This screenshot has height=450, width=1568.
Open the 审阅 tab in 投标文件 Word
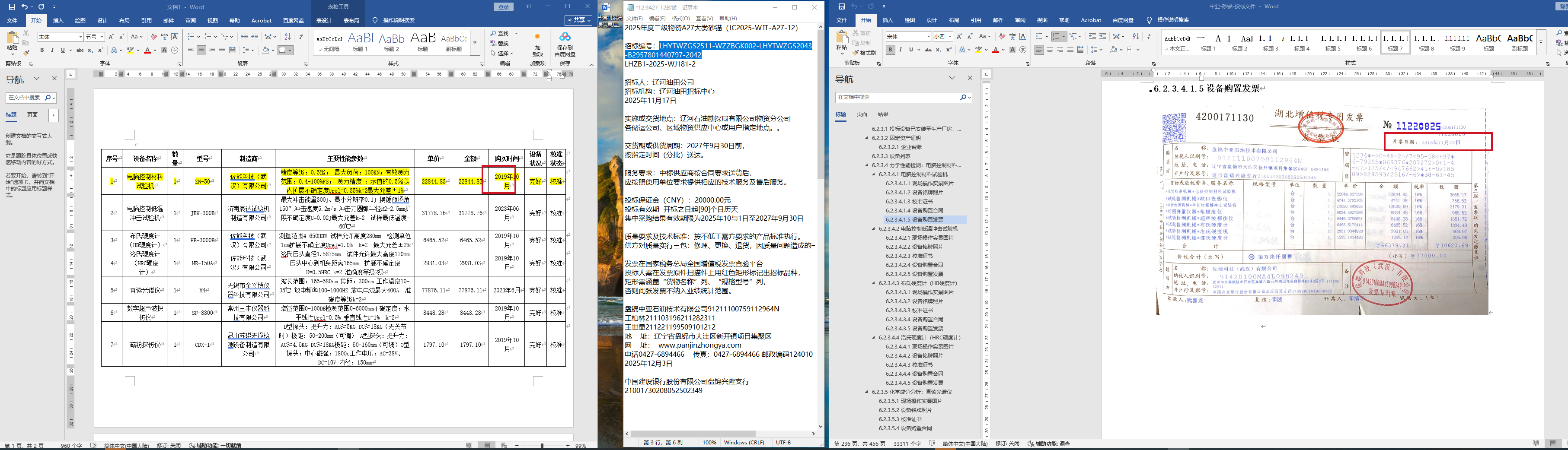coord(1020,20)
